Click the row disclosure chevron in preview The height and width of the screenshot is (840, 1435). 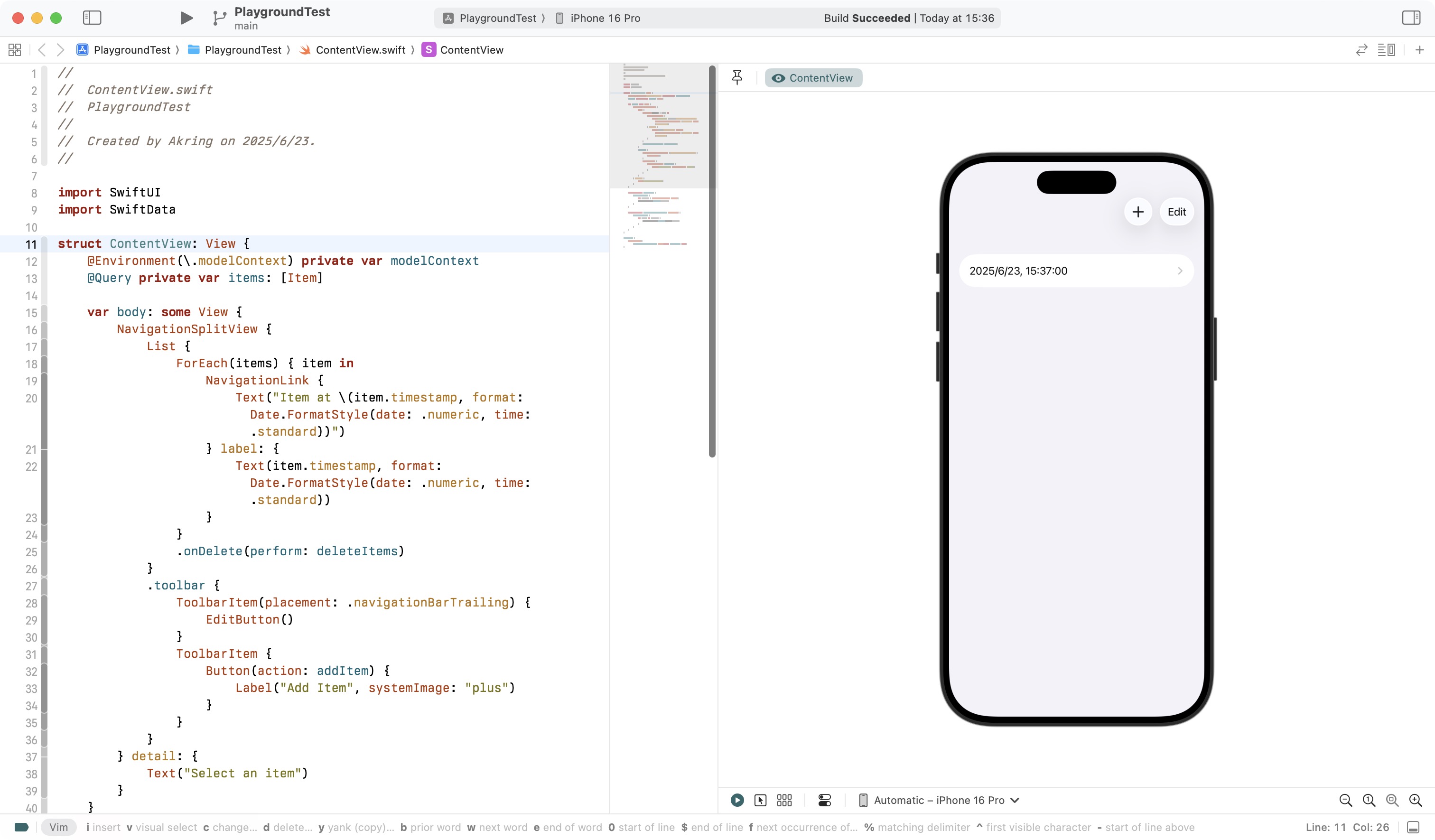pyautogui.click(x=1180, y=271)
